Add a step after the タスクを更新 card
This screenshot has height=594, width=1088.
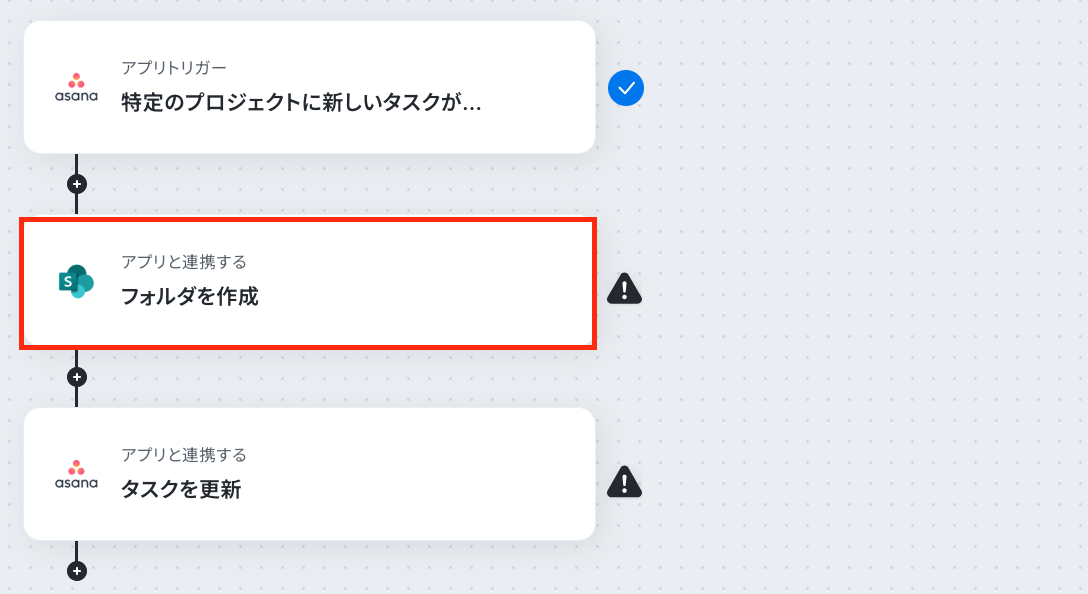click(76, 571)
